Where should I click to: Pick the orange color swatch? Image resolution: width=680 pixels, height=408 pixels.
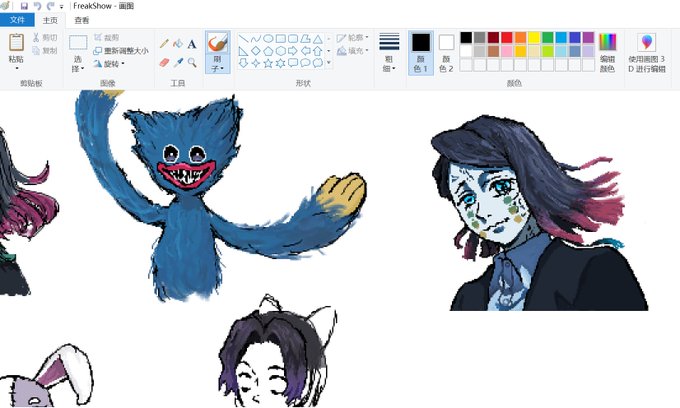click(x=520, y=38)
